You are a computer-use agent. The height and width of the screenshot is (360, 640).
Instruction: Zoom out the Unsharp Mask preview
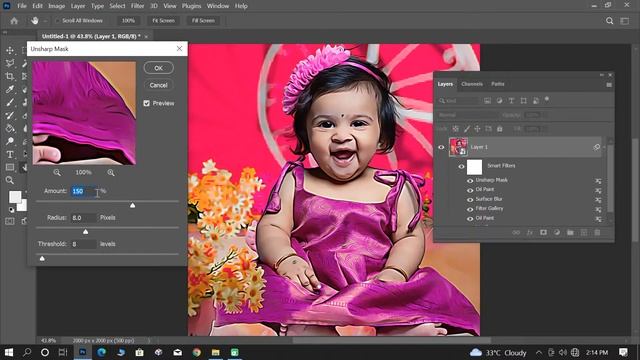click(x=57, y=173)
